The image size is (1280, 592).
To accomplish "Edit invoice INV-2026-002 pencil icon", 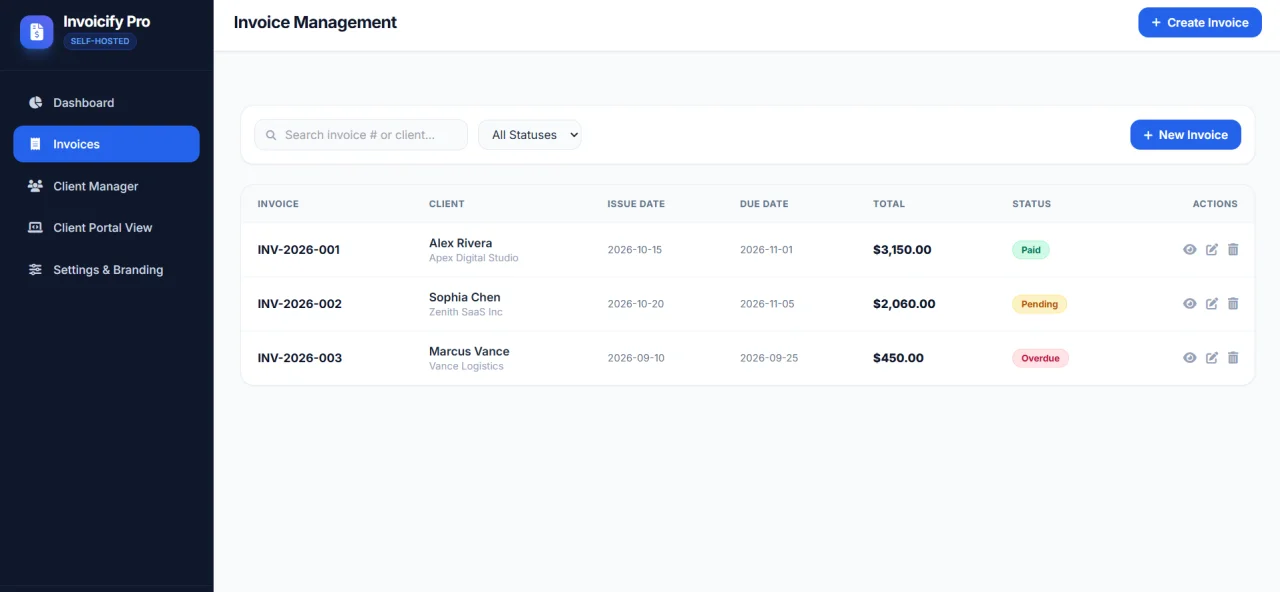I will (x=1212, y=304).
